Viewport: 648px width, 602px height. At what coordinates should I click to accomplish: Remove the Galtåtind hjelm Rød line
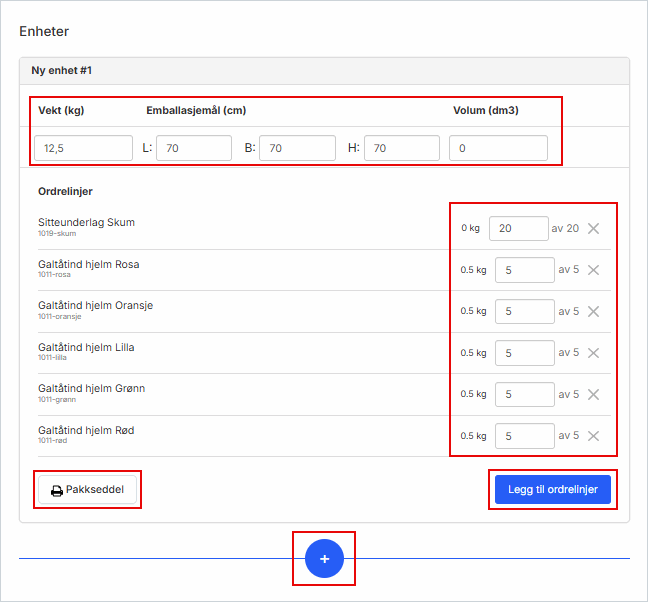[x=593, y=436]
